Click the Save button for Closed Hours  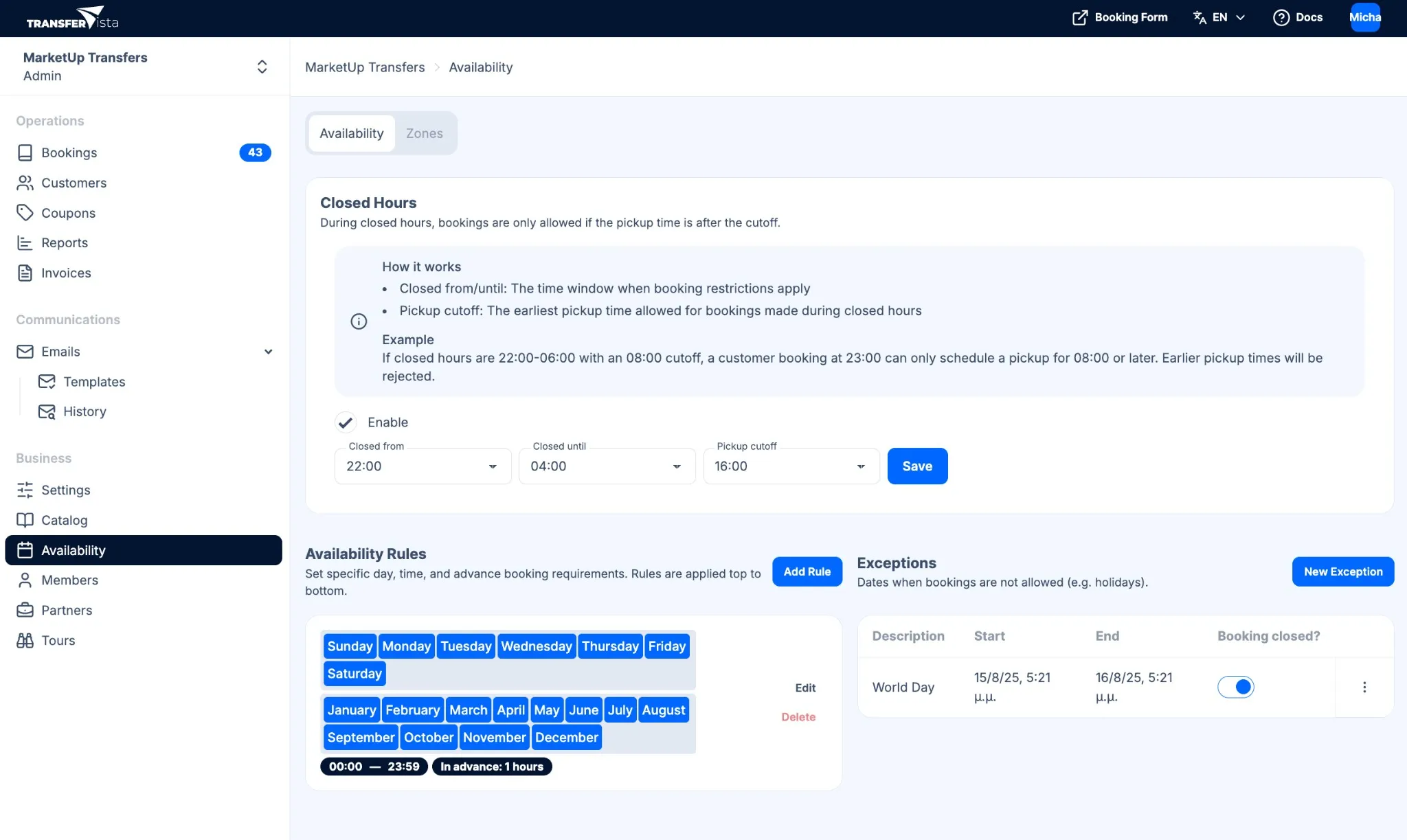tap(917, 466)
